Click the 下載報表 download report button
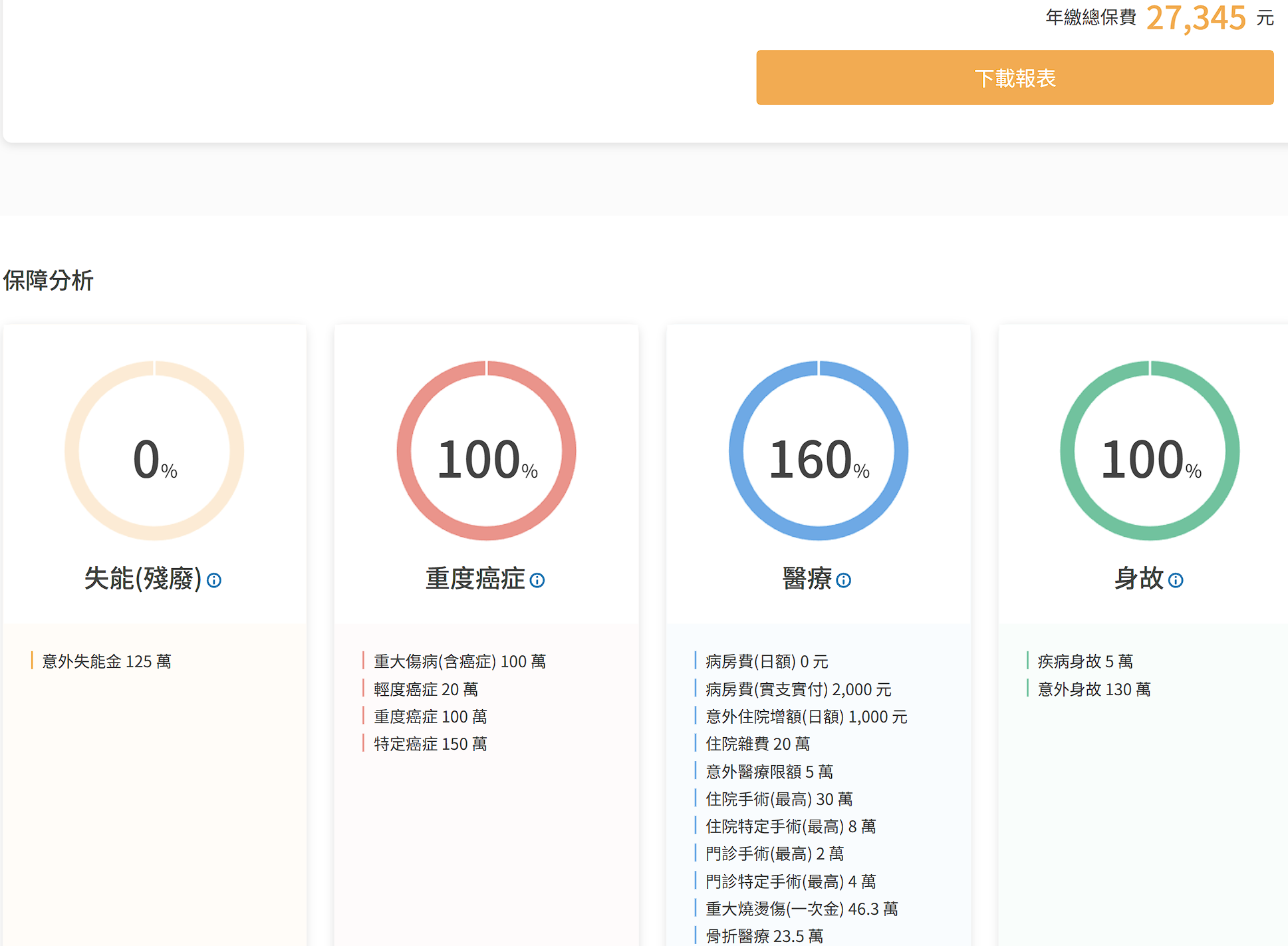Screen dimensions: 1288x946 pyautogui.click(x=1014, y=78)
